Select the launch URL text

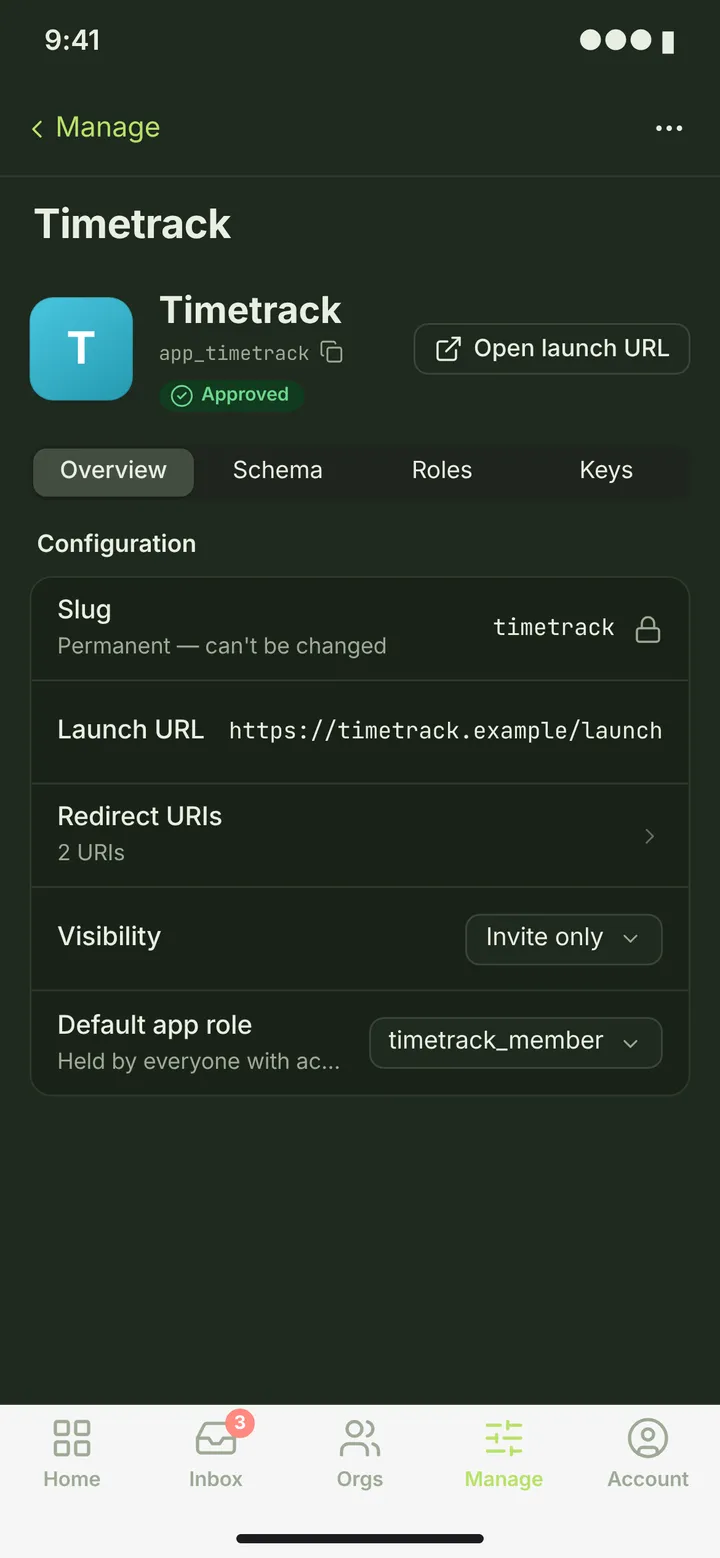(445, 731)
